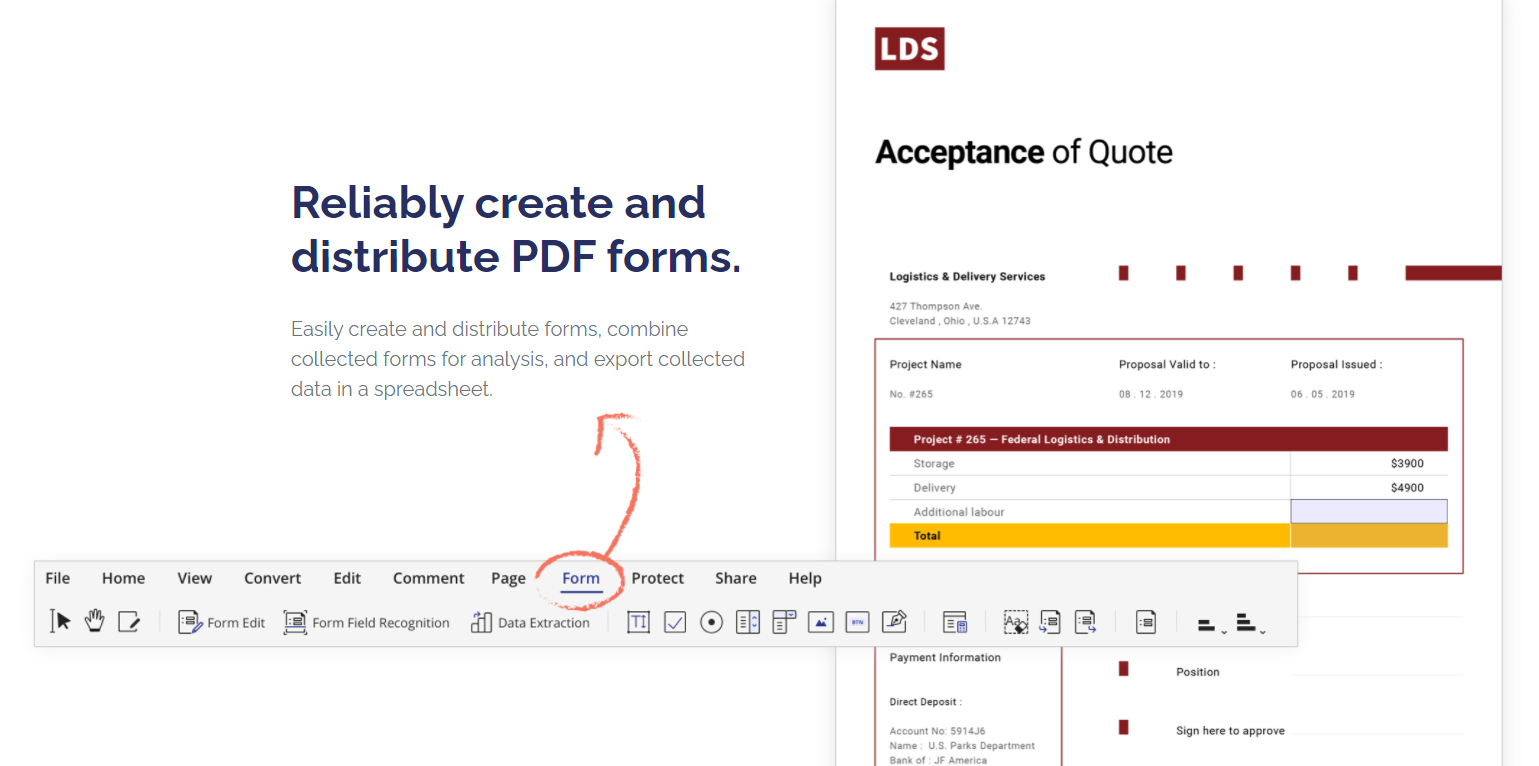Viewport: 1539px width, 766px height.
Task: Click the highlighted Total row color bar
Action: [x=1090, y=535]
